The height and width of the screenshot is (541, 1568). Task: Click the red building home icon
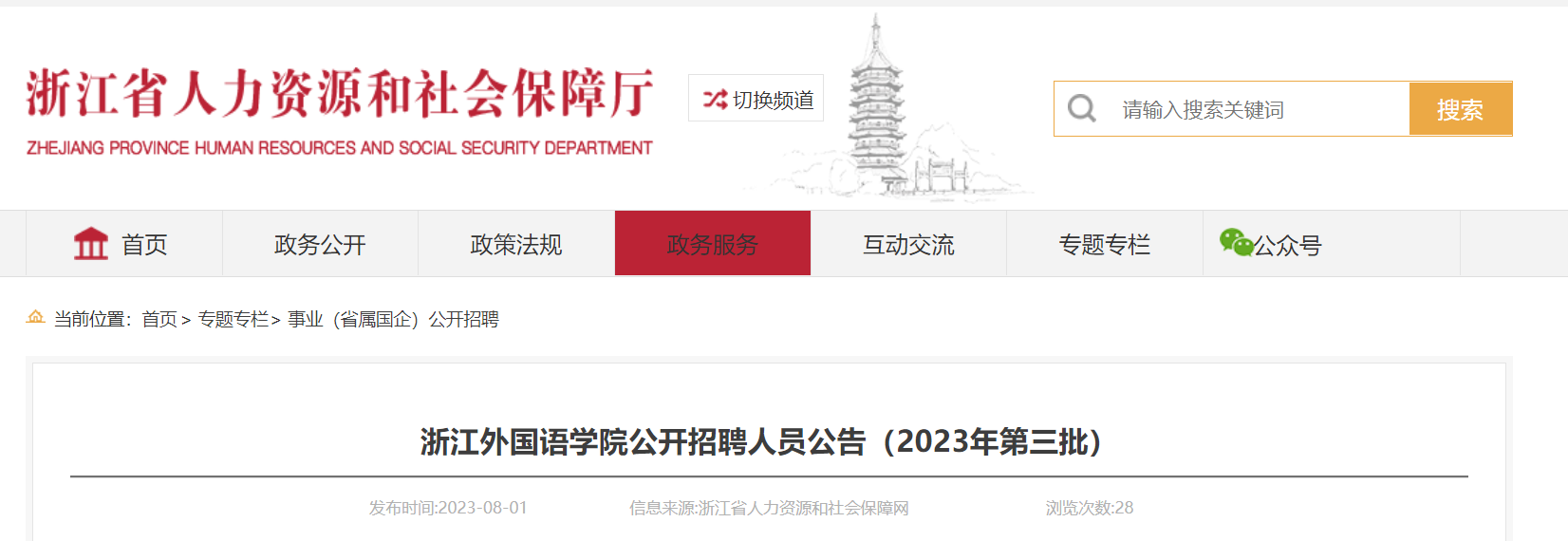click(x=91, y=244)
